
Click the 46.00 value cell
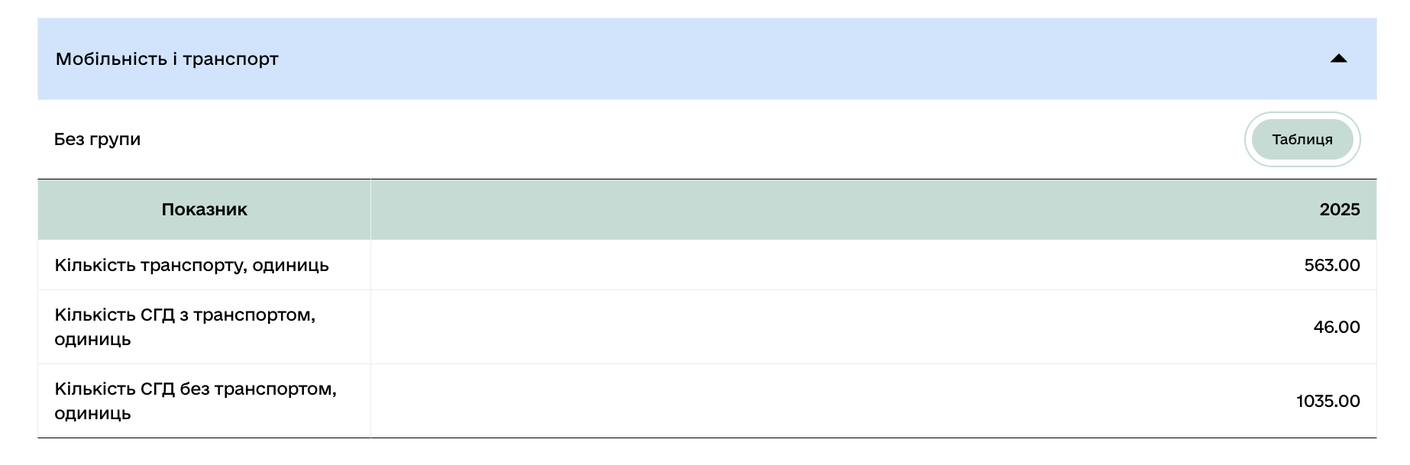[x=1337, y=328]
